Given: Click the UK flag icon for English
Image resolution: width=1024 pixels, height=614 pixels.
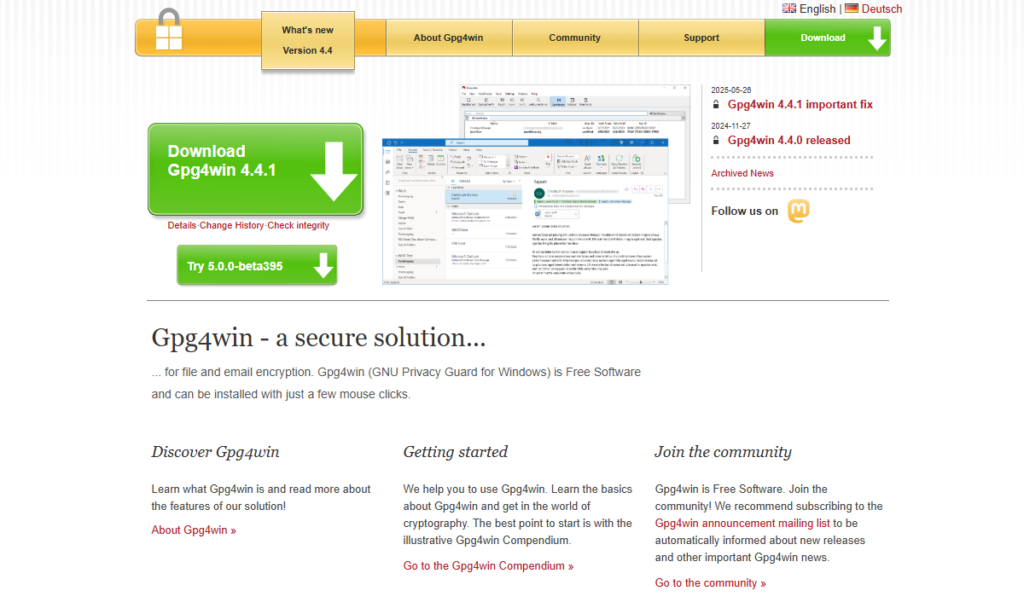Looking at the screenshot, I should [x=789, y=8].
